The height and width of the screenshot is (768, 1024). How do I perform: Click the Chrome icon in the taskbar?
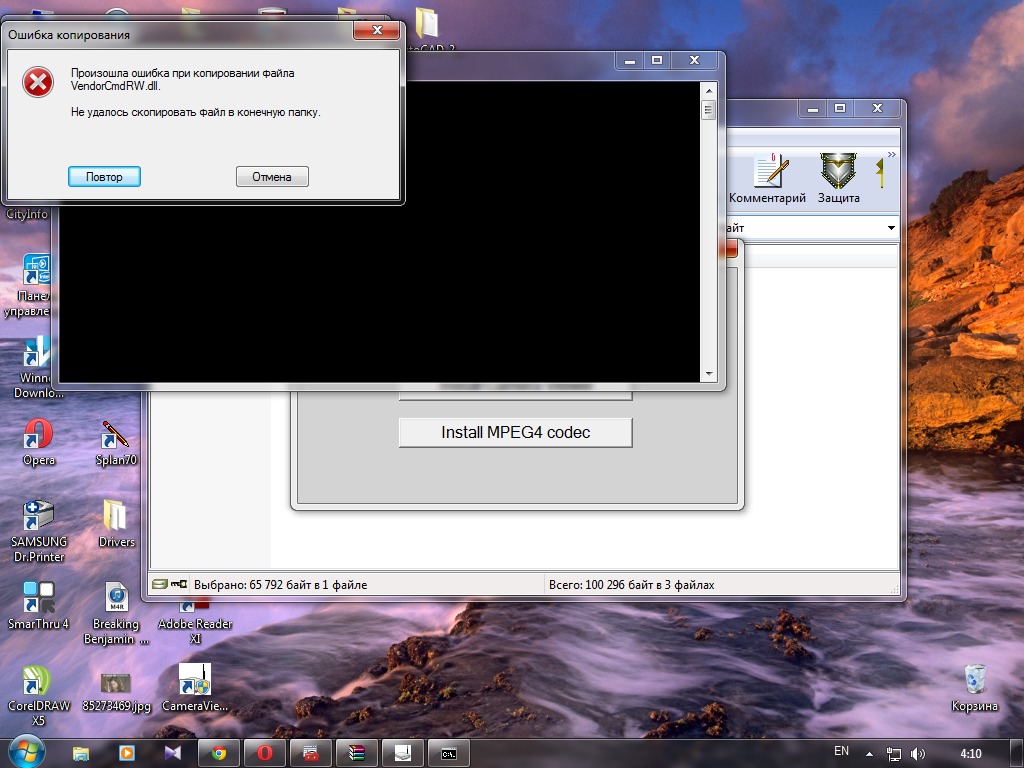tap(219, 753)
